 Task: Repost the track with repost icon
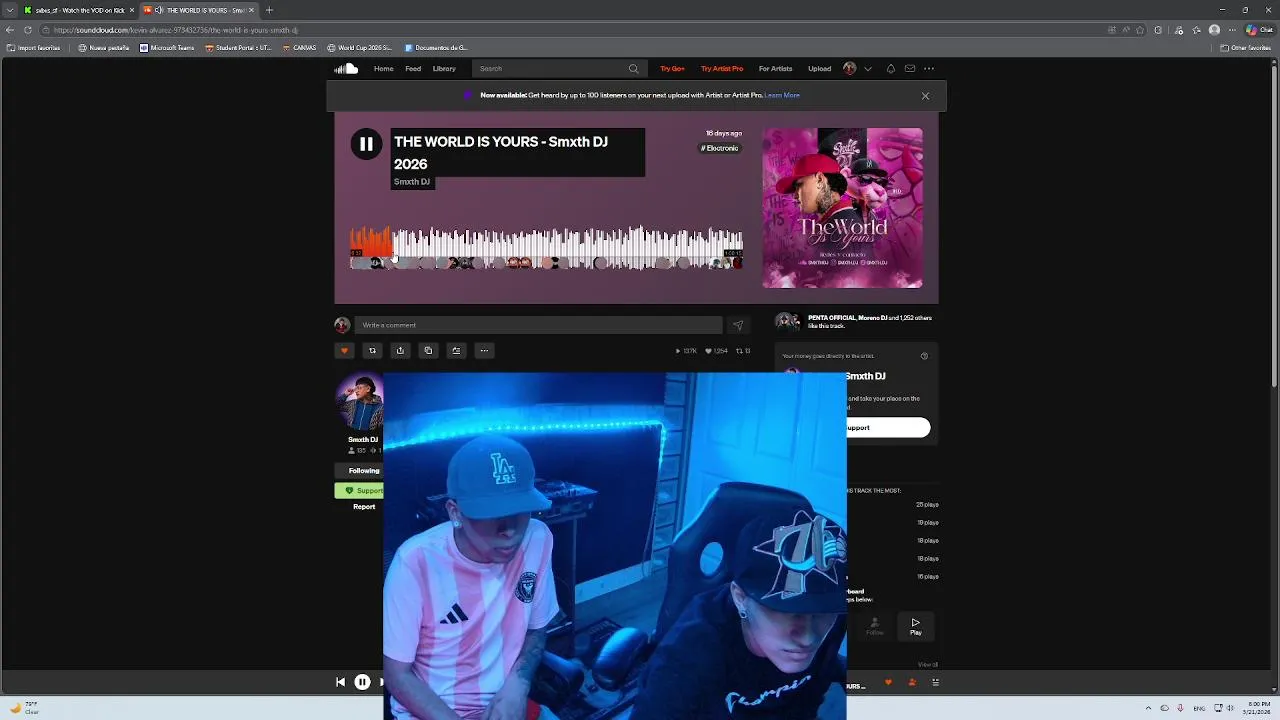pyautogui.click(x=372, y=351)
